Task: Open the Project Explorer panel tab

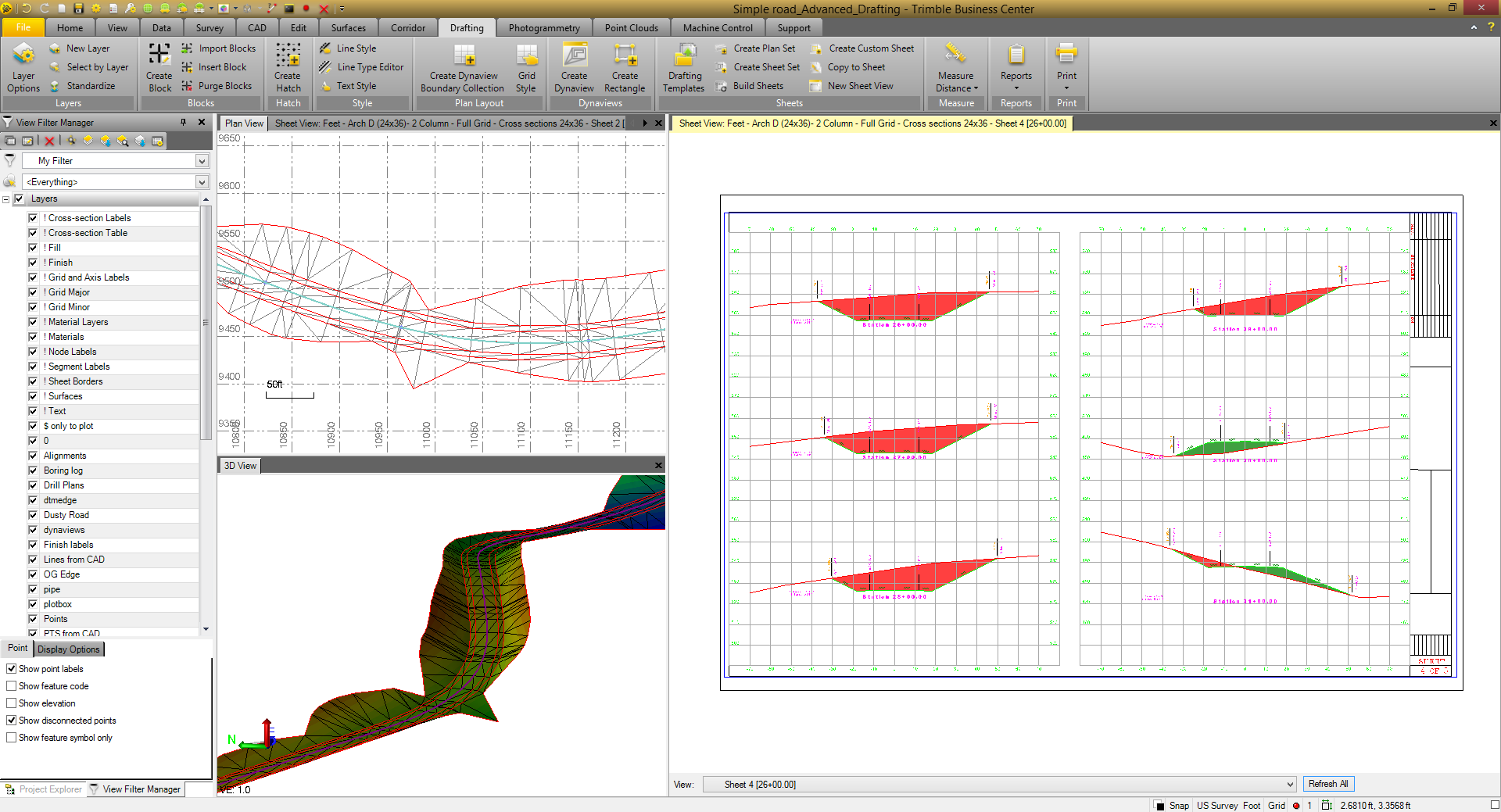Action: 45,789
